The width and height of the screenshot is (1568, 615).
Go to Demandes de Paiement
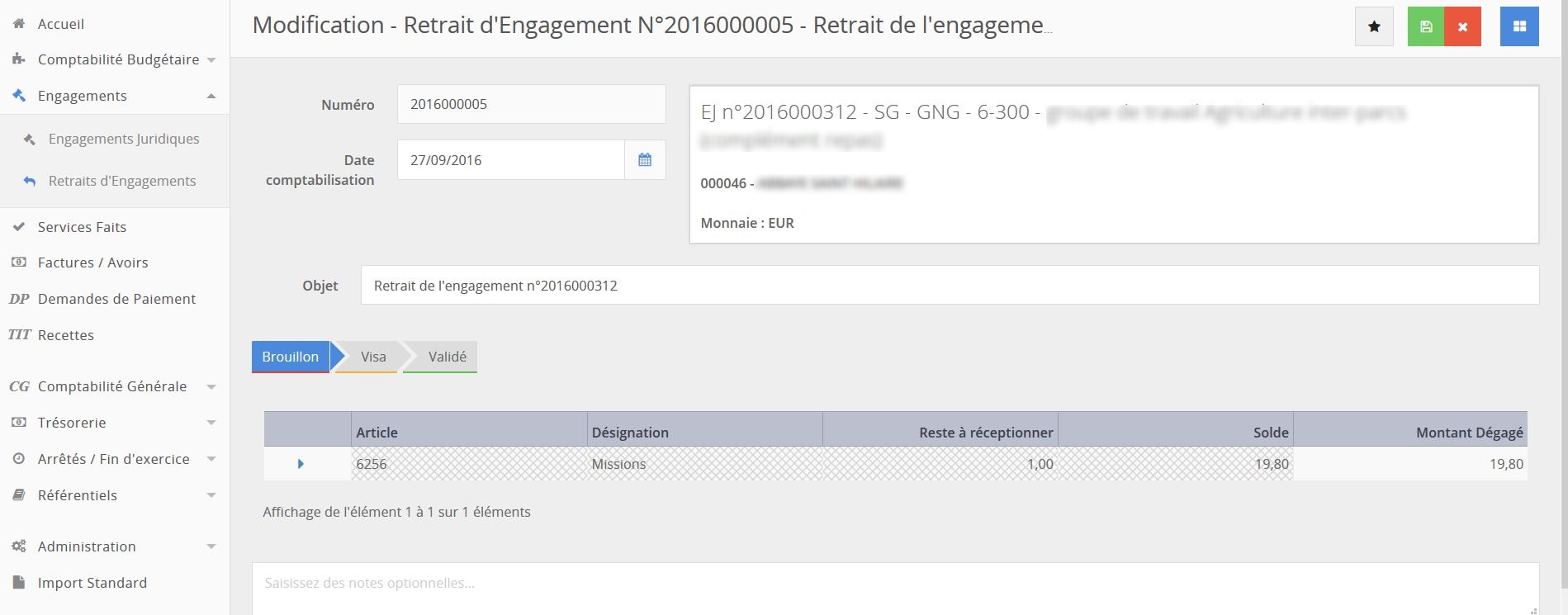click(x=116, y=299)
